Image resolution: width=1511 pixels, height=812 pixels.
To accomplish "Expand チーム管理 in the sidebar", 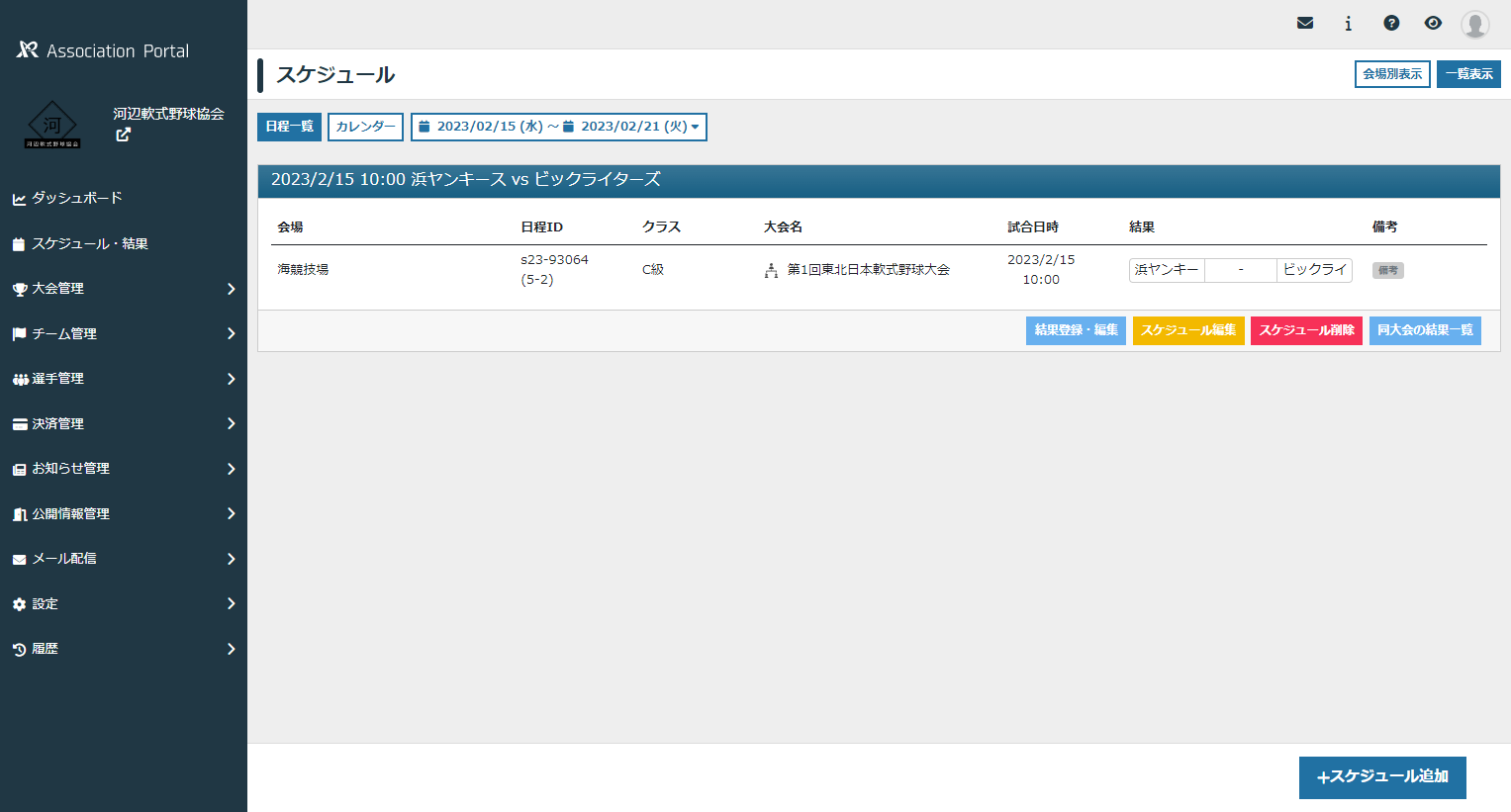I will pos(124,333).
